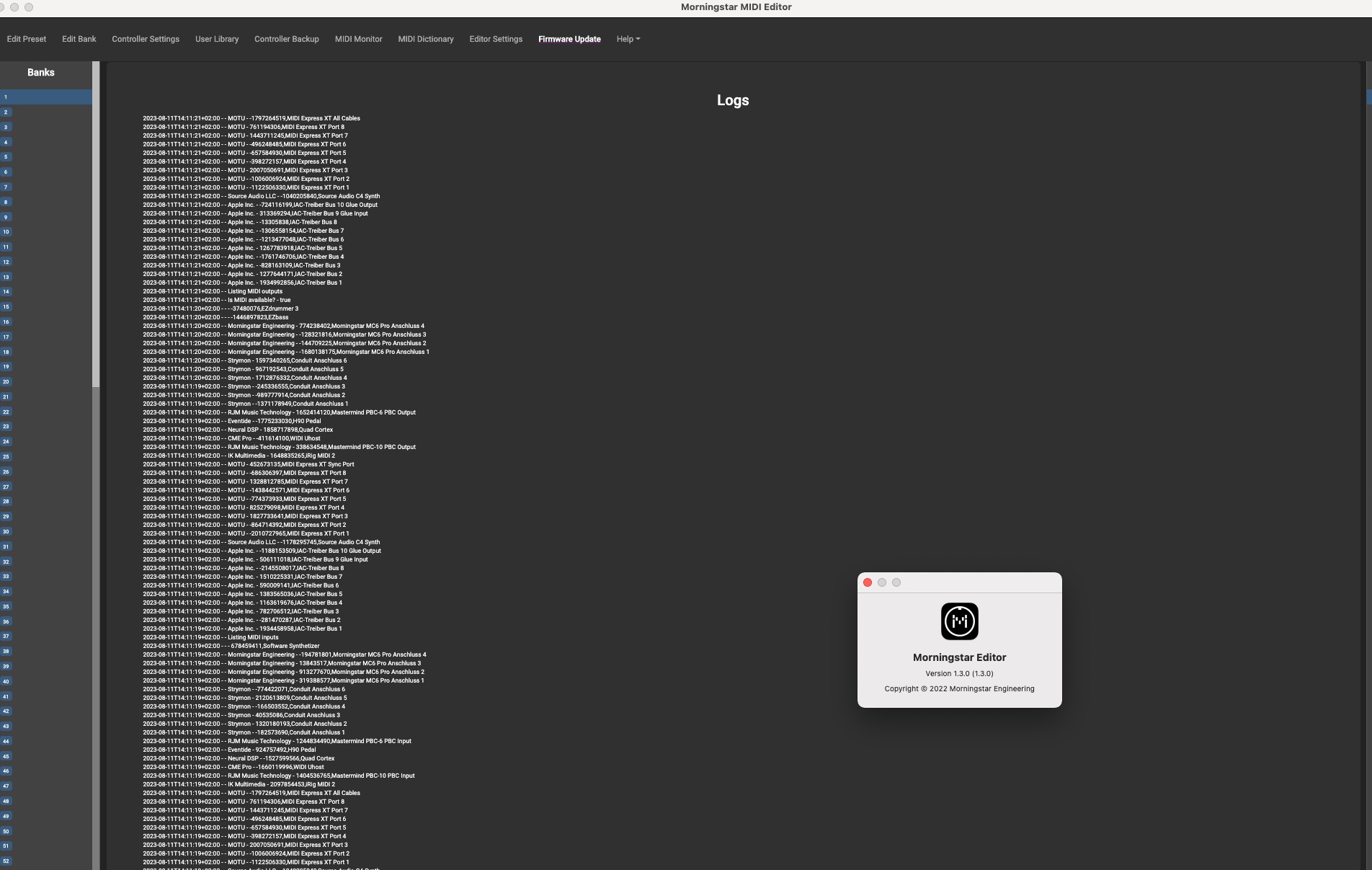Click the "Is MIDI available? - true" log line
Screen dimensions: 1372x870
tap(217, 300)
